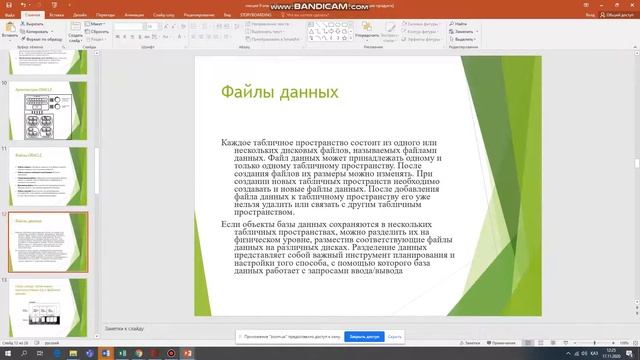Toggle text shadow (S) formatting
This screenshot has height=360, width=640.
[x=140, y=37]
